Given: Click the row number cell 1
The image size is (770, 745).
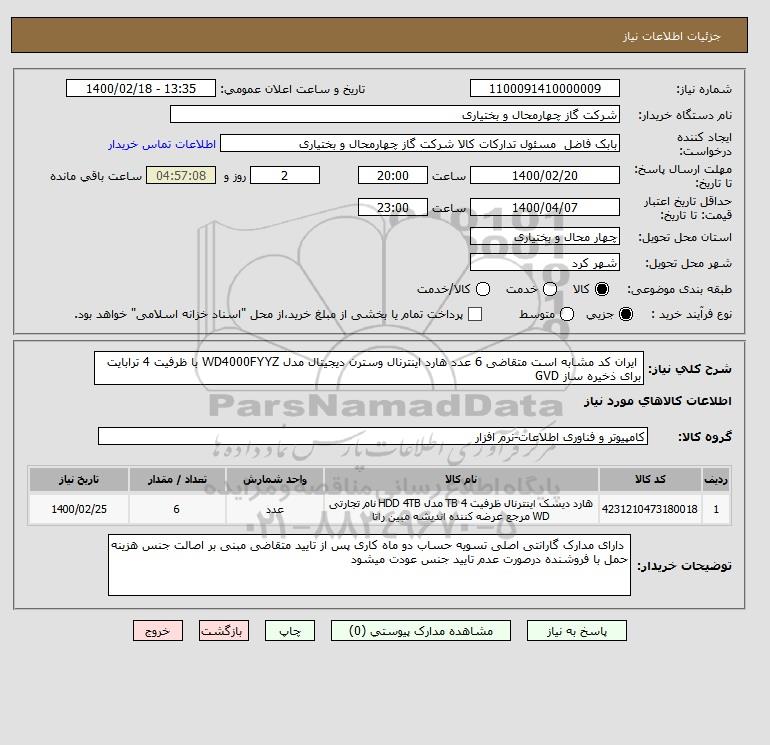Looking at the screenshot, I should coord(716,509).
